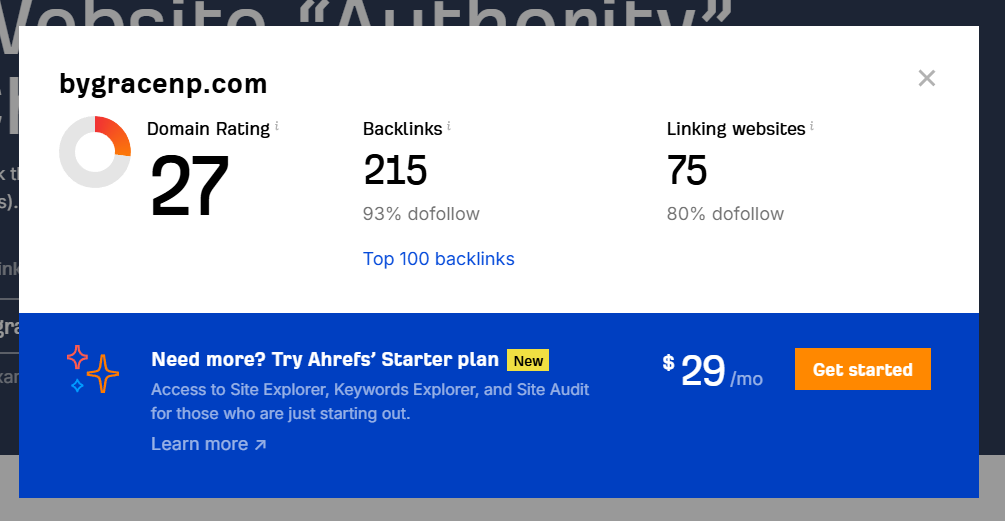Screen dimensions: 1005x521
Task: Click the Need more? Starter plan heading
Action: click(324, 360)
